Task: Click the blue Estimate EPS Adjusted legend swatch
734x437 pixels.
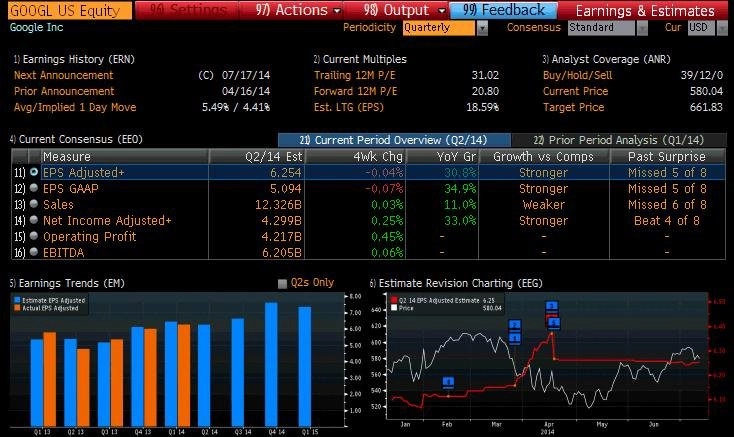Action: 17,300
